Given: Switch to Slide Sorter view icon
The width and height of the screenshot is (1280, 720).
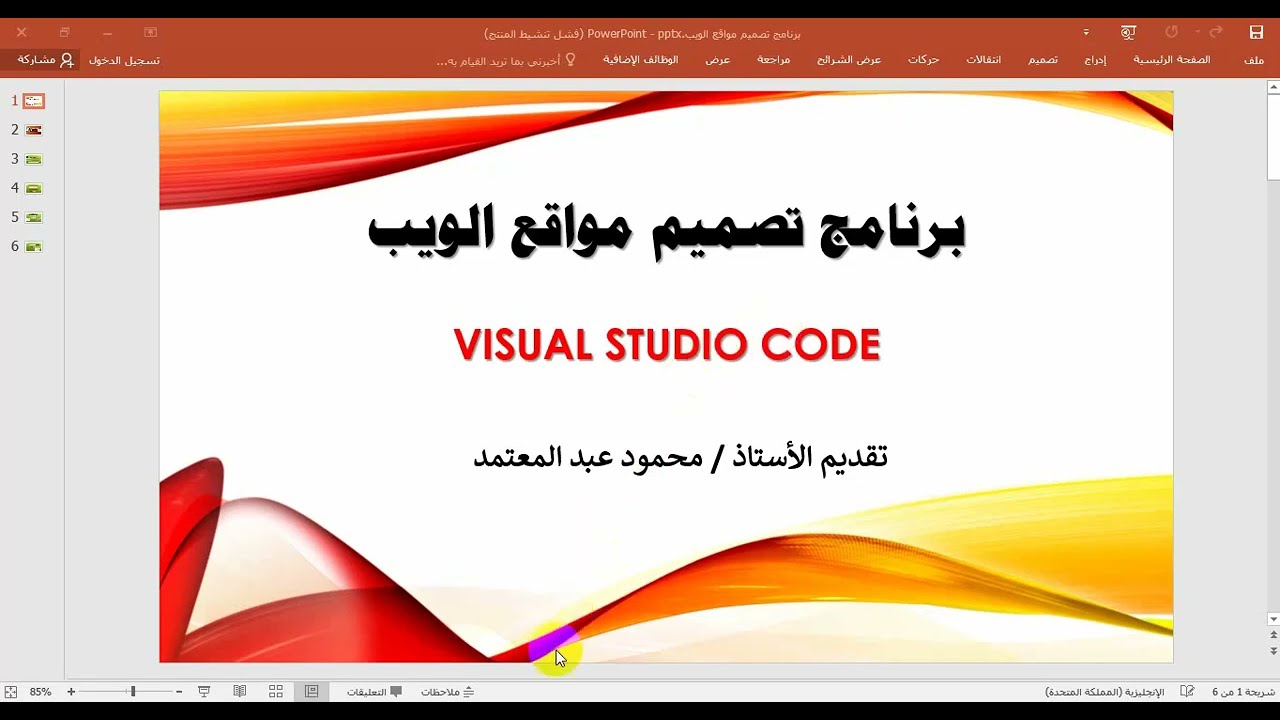Looking at the screenshot, I should pos(276,691).
